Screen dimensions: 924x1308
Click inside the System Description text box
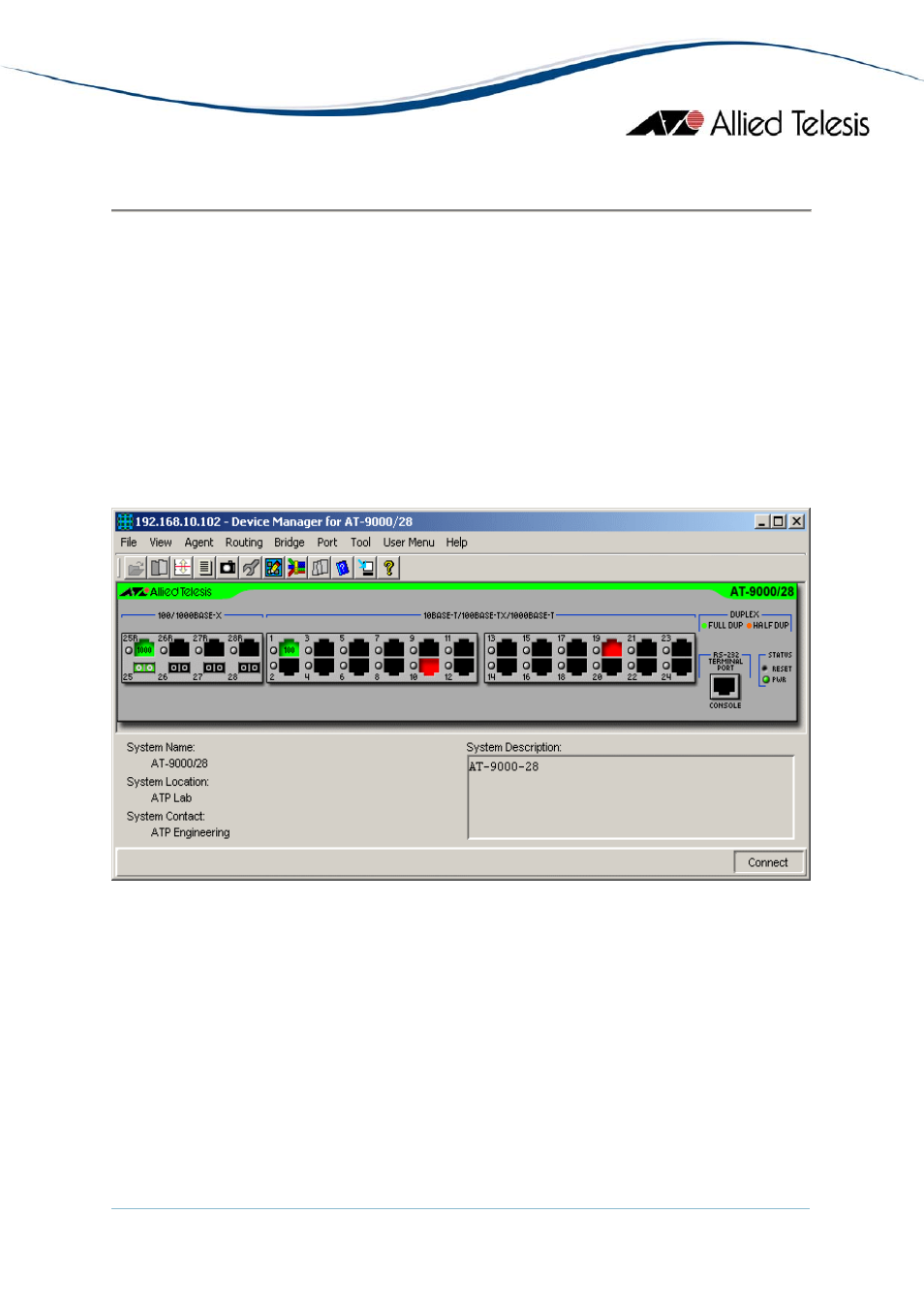coord(631,797)
